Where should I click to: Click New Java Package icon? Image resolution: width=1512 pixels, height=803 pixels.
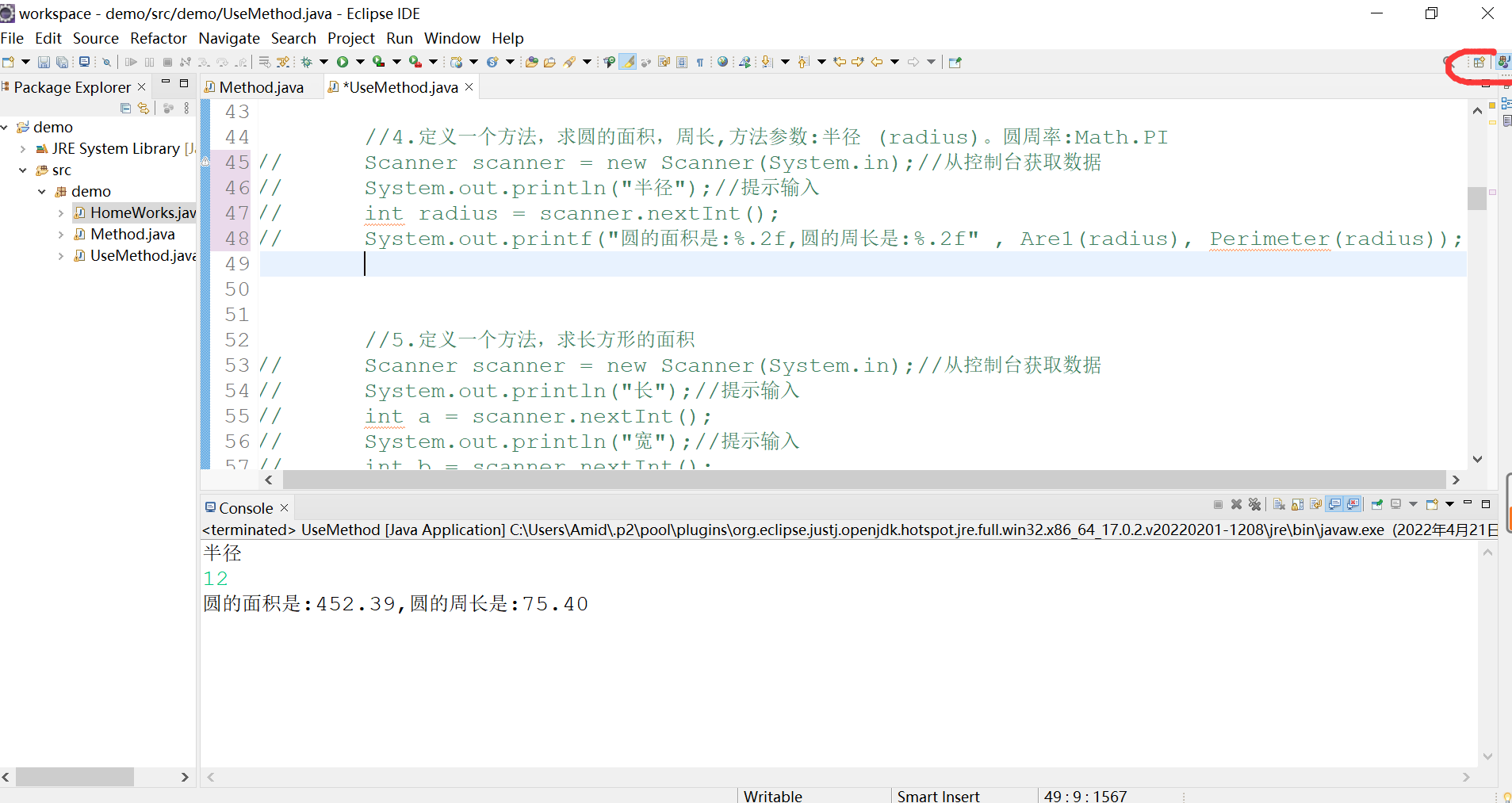(x=456, y=62)
